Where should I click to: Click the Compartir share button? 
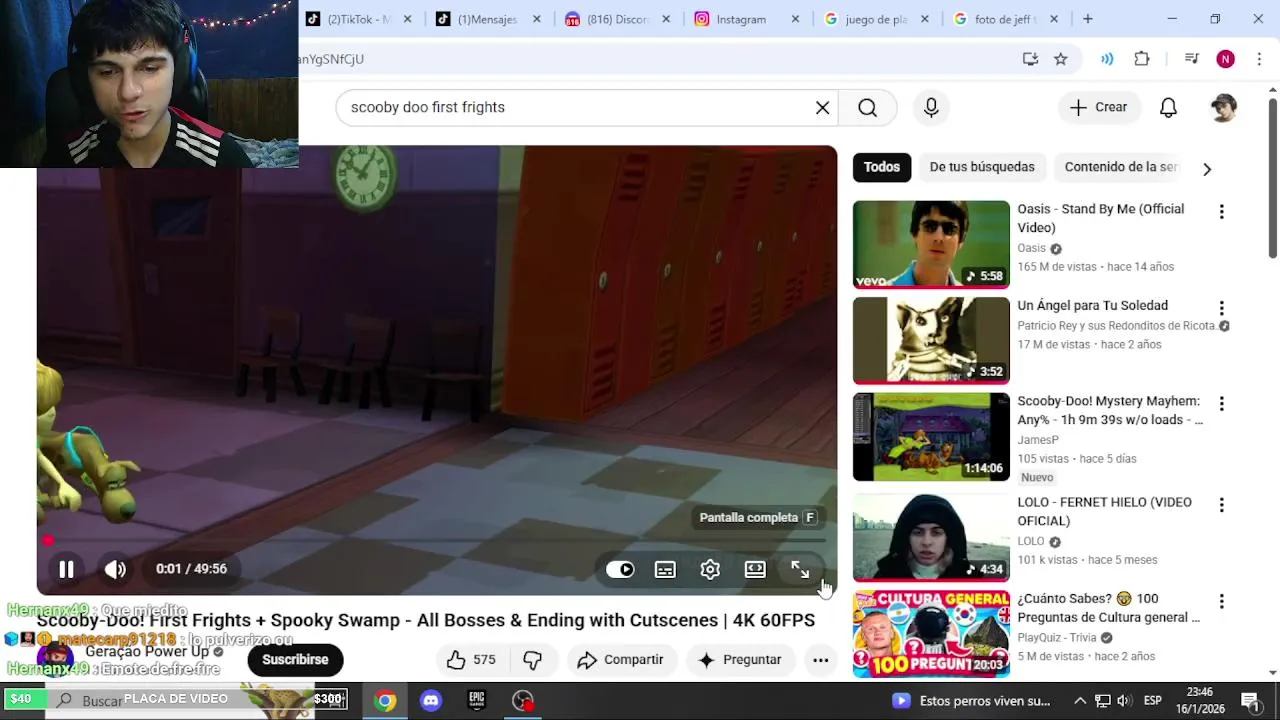pos(621,660)
